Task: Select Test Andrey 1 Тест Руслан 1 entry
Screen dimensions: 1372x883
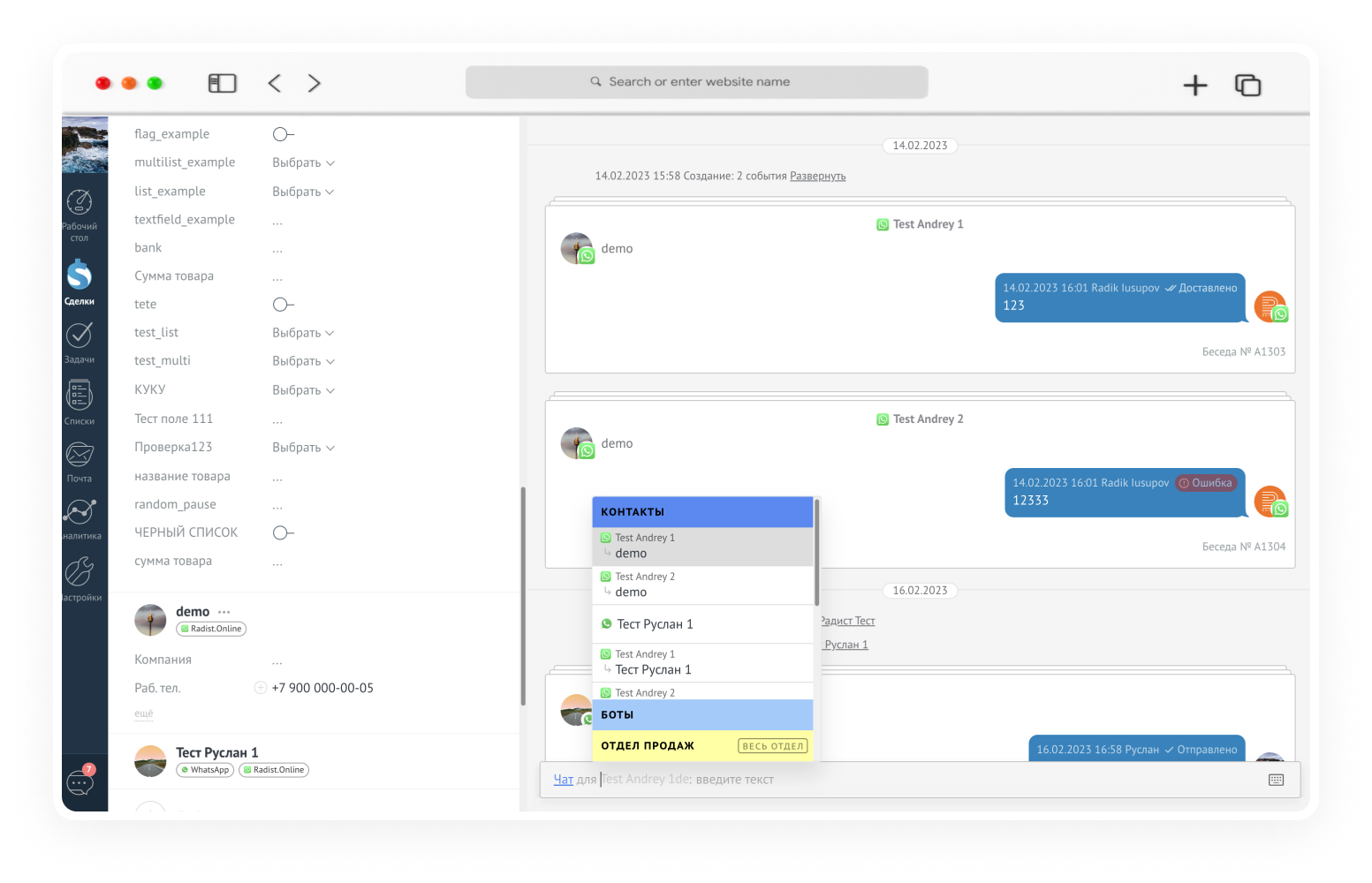Action: 702,663
